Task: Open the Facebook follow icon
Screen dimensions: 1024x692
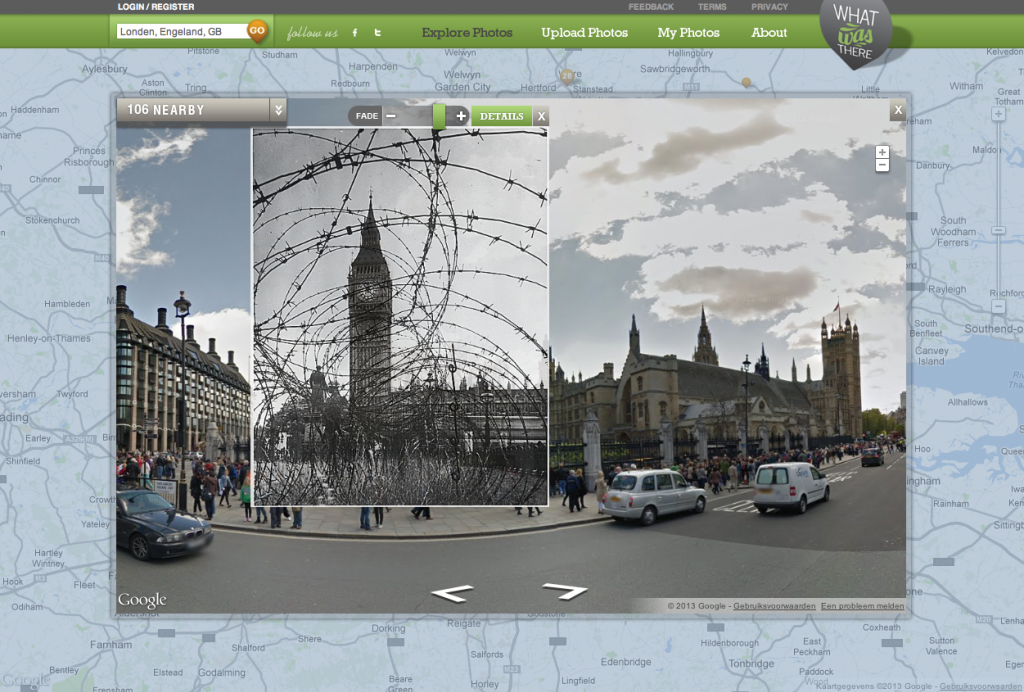Action: 354,33
